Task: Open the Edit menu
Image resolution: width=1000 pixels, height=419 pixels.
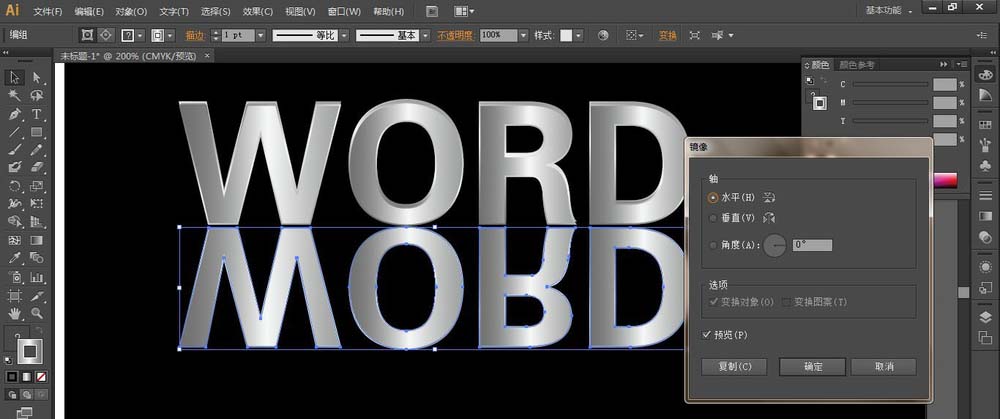Action: tap(89, 11)
